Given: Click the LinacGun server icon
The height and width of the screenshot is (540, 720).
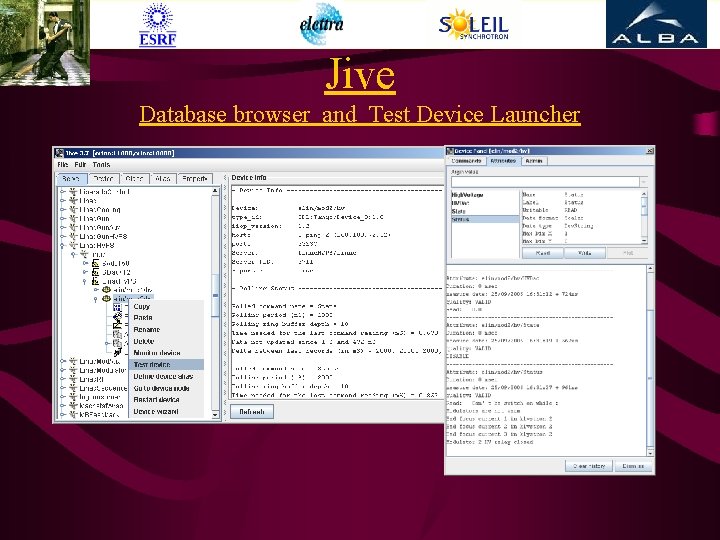Looking at the screenshot, I should point(73,219).
